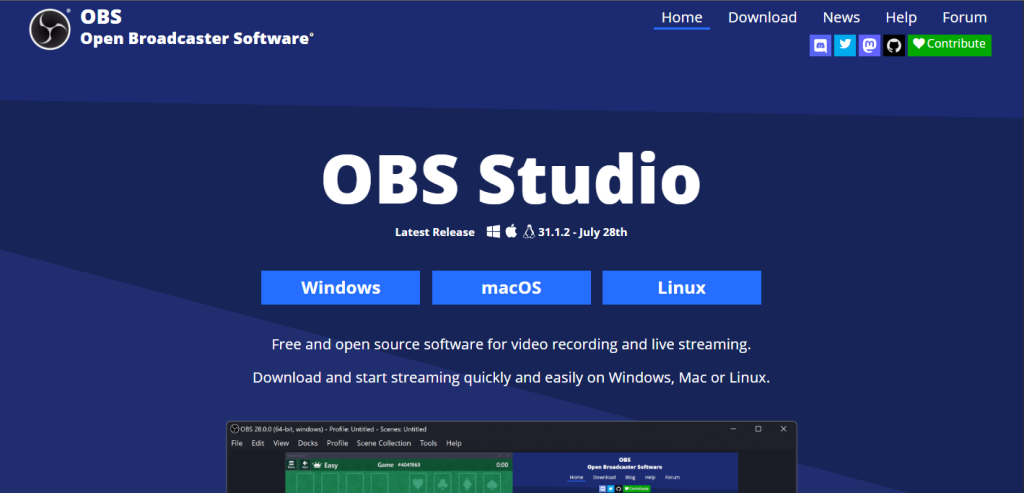Viewport: 1024px width, 493px height.
Task: Click the Apple logo beside Latest Release
Action: pos(511,232)
